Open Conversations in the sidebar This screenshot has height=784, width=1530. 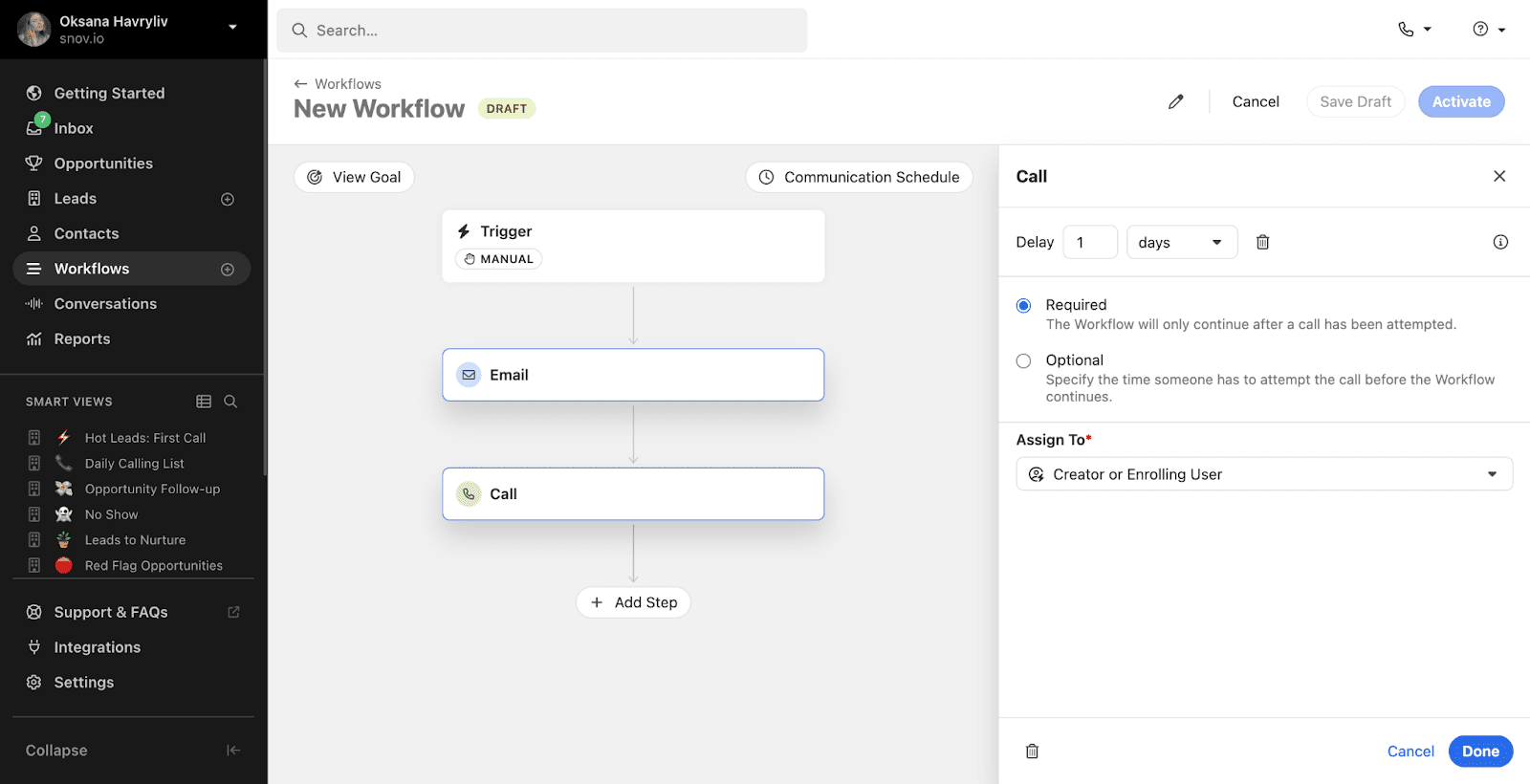105,304
